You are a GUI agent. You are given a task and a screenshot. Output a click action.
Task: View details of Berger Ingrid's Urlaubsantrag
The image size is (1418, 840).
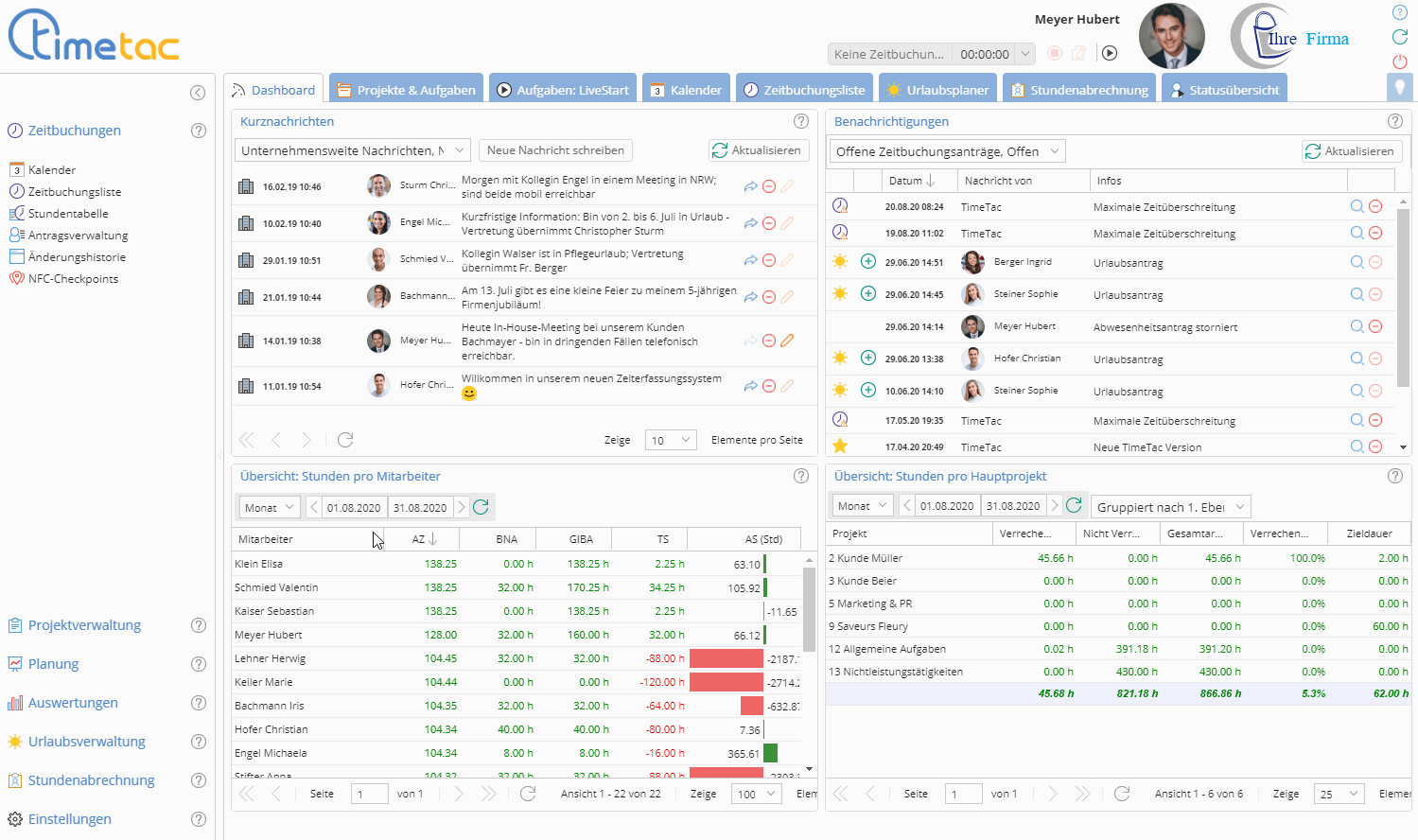(1357, 262)
